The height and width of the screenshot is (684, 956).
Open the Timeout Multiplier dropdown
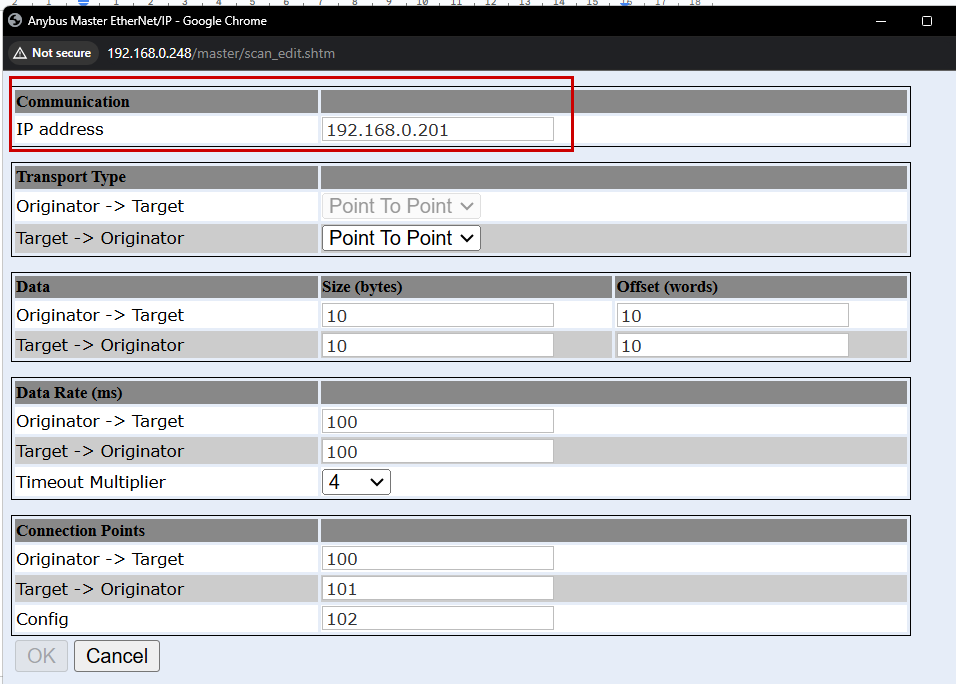[356, 482]
